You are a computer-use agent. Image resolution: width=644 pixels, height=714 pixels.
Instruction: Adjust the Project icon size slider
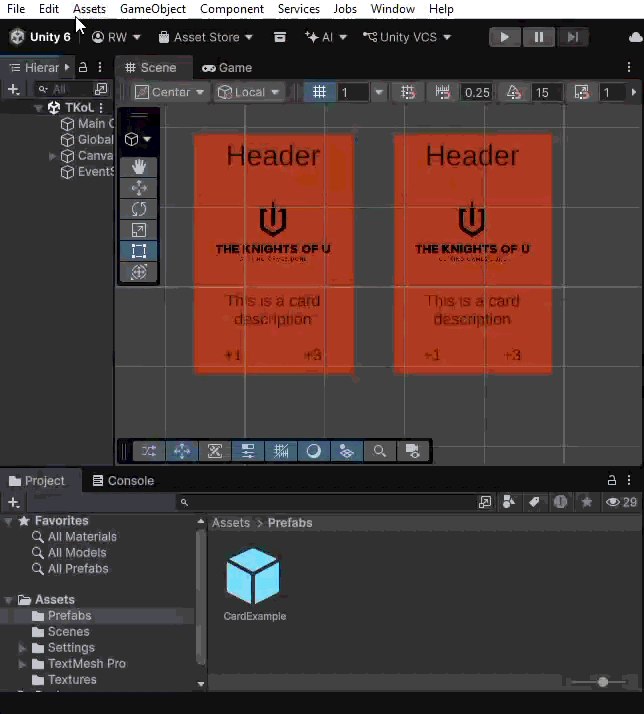coord(602,682)
